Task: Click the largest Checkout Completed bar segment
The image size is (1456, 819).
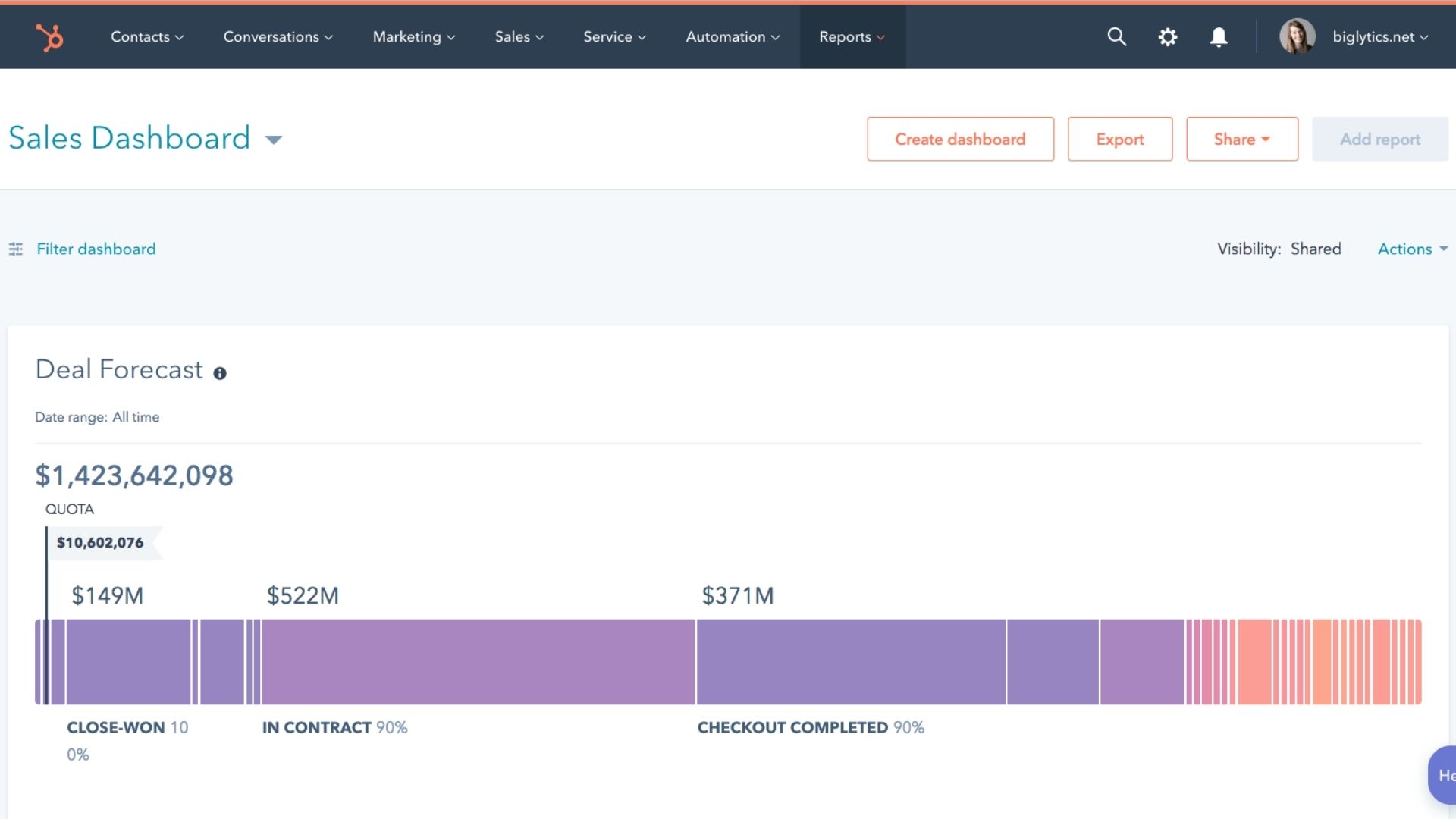Action: point(851,662)
